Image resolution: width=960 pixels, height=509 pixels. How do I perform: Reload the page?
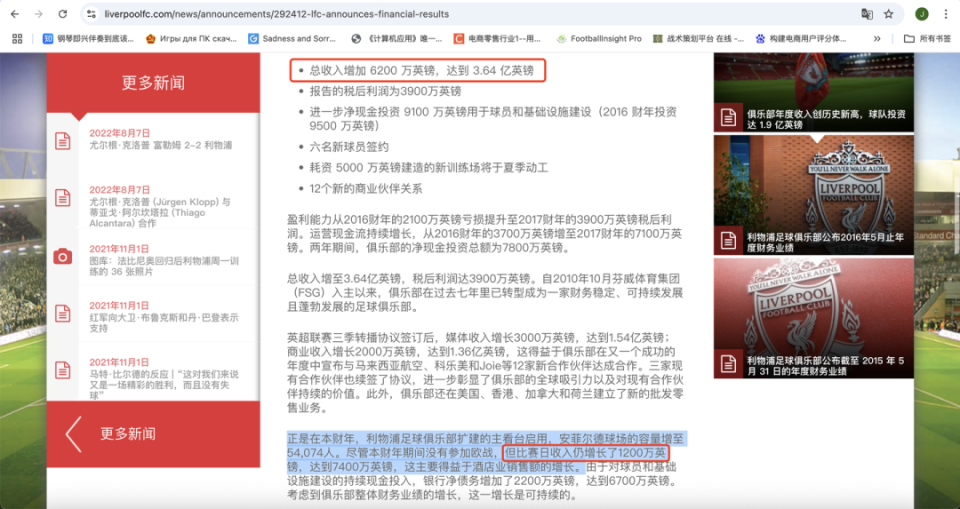click(62, 13)
